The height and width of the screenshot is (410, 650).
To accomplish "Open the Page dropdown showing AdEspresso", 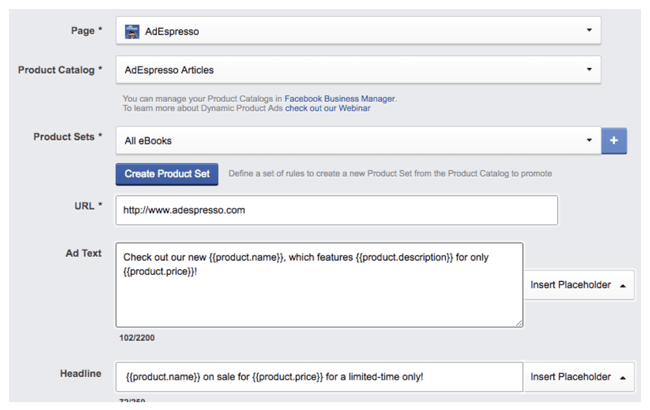I will pos(358,31).
